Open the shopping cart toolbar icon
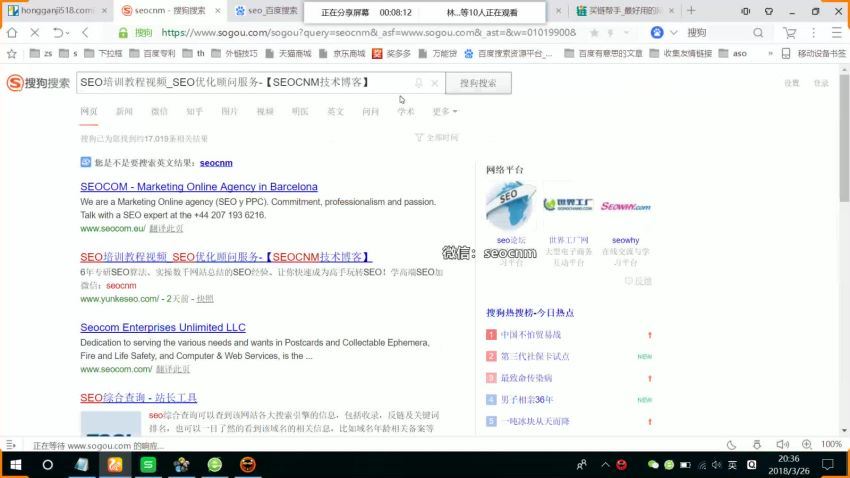The height and width of the screenshot is (478, 850). click(x=789, y=33)
